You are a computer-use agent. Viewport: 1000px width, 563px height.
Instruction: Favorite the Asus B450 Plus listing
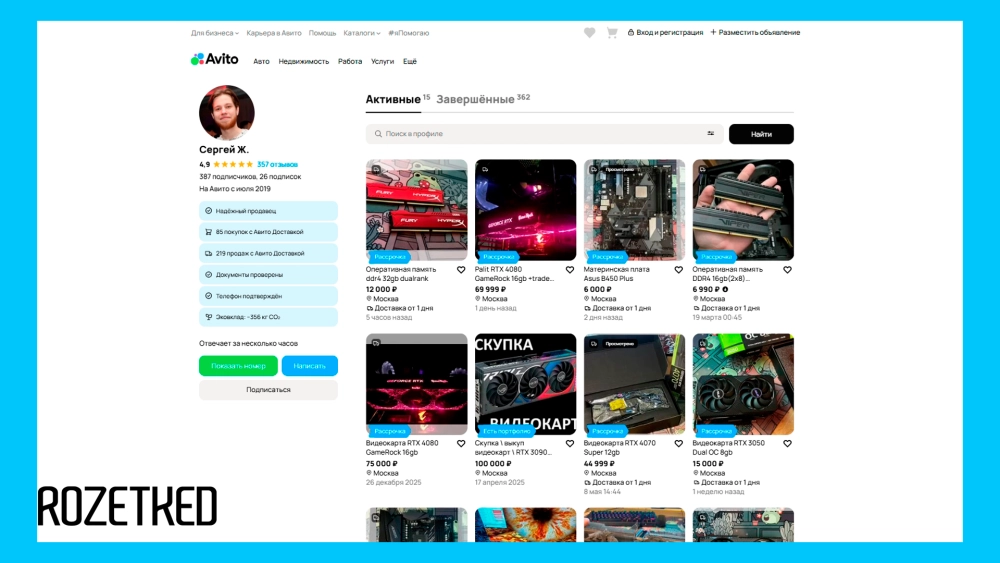click(x=679, y=270)
